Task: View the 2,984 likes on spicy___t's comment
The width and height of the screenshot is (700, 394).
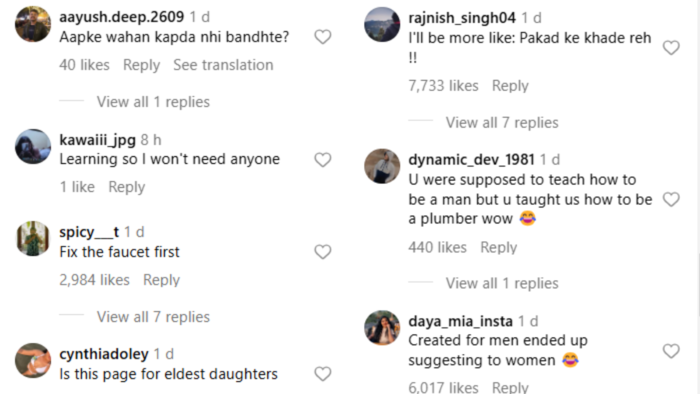Action: click(x=94, y=280)
